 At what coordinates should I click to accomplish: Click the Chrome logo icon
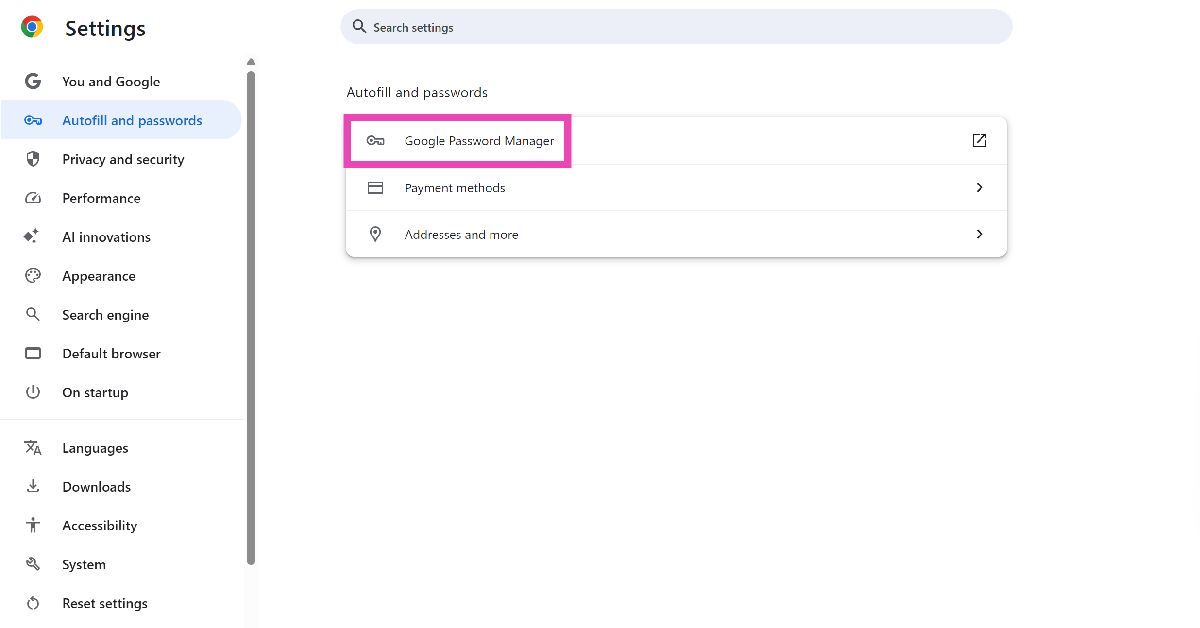point(32,28)
